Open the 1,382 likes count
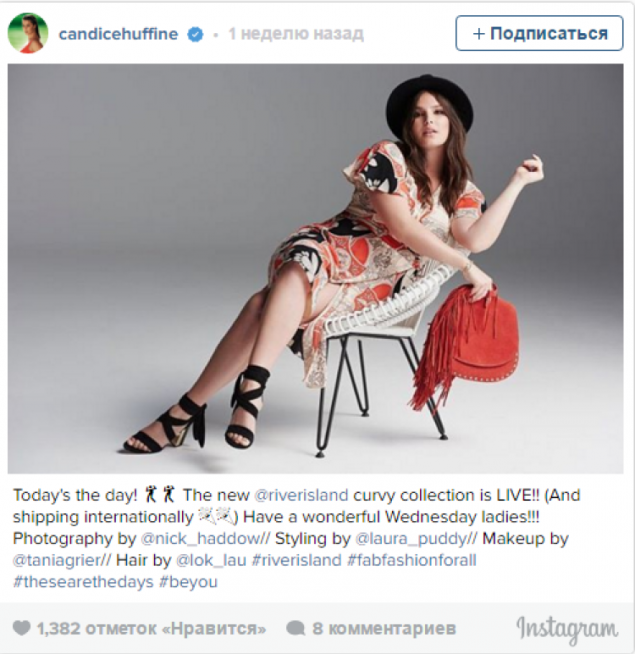The height and width of the screenshot is (654, 635). (151, 628)
